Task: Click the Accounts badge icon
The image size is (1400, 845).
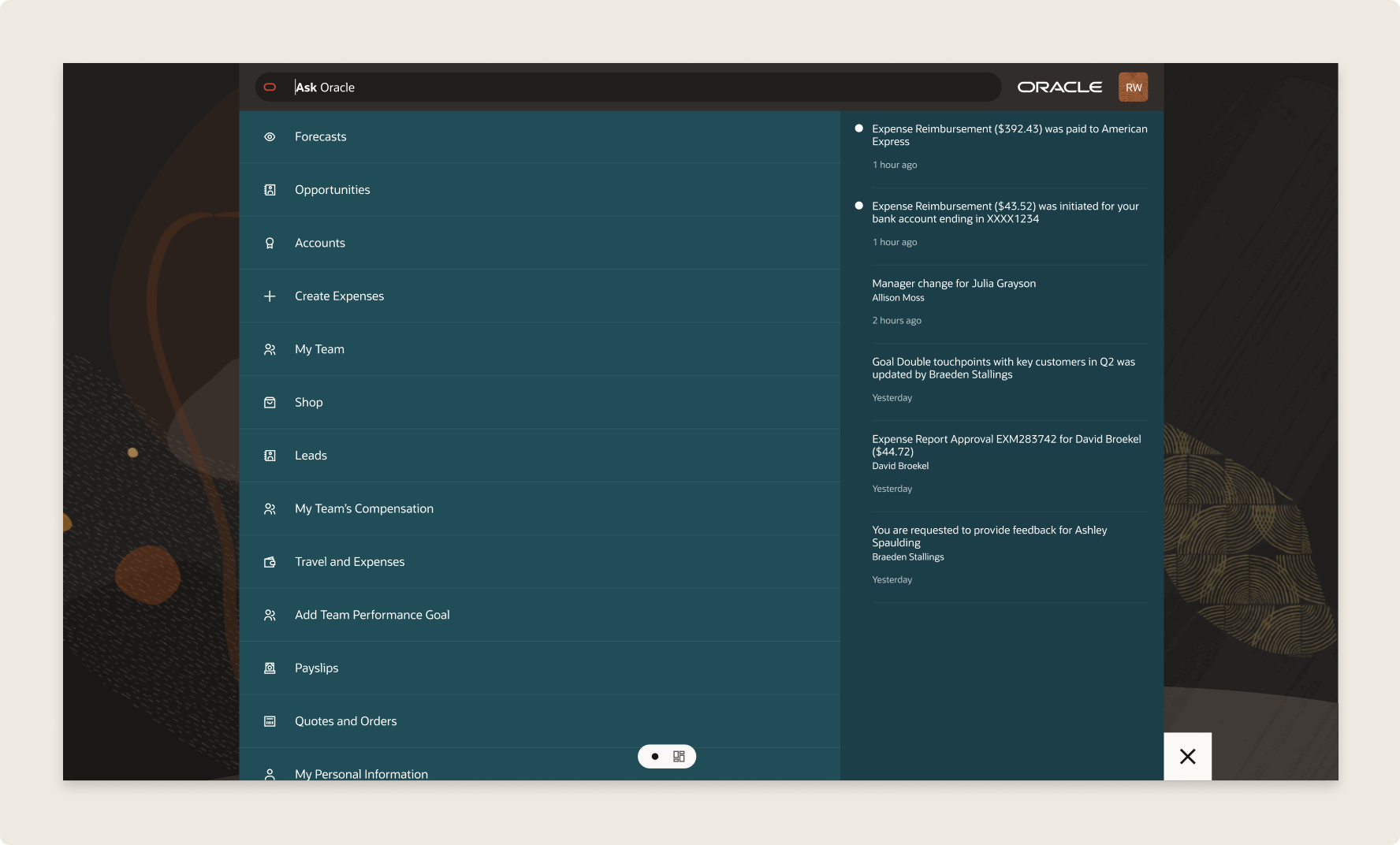Action: pyautogui.click(x=270, y=243)
